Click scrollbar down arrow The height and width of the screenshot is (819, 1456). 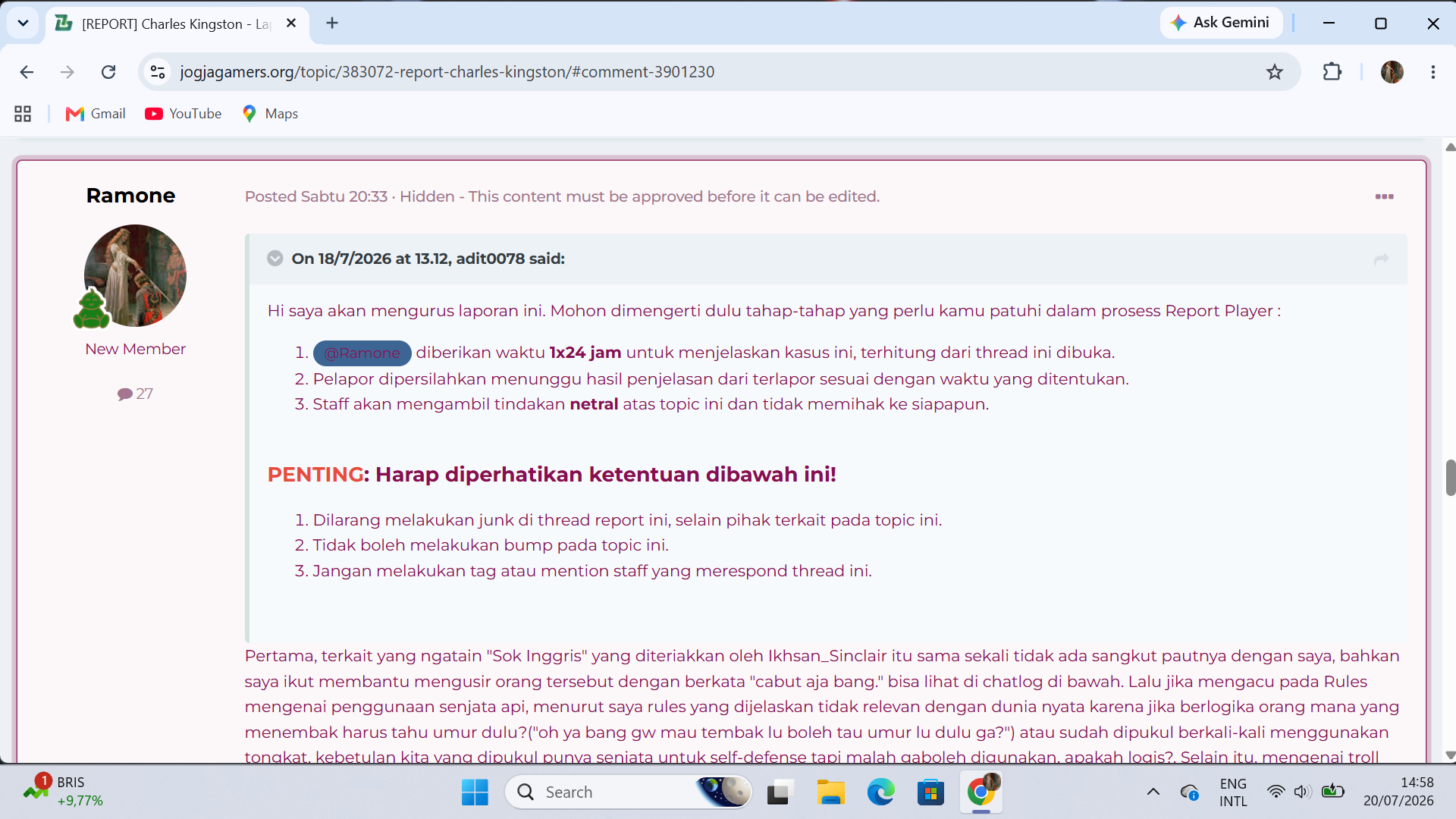[x=1450, y=755]
